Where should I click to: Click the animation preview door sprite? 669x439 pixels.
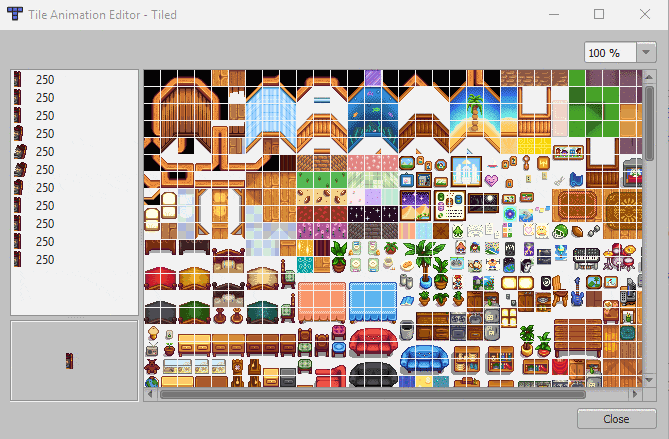(x=70, y=361)
